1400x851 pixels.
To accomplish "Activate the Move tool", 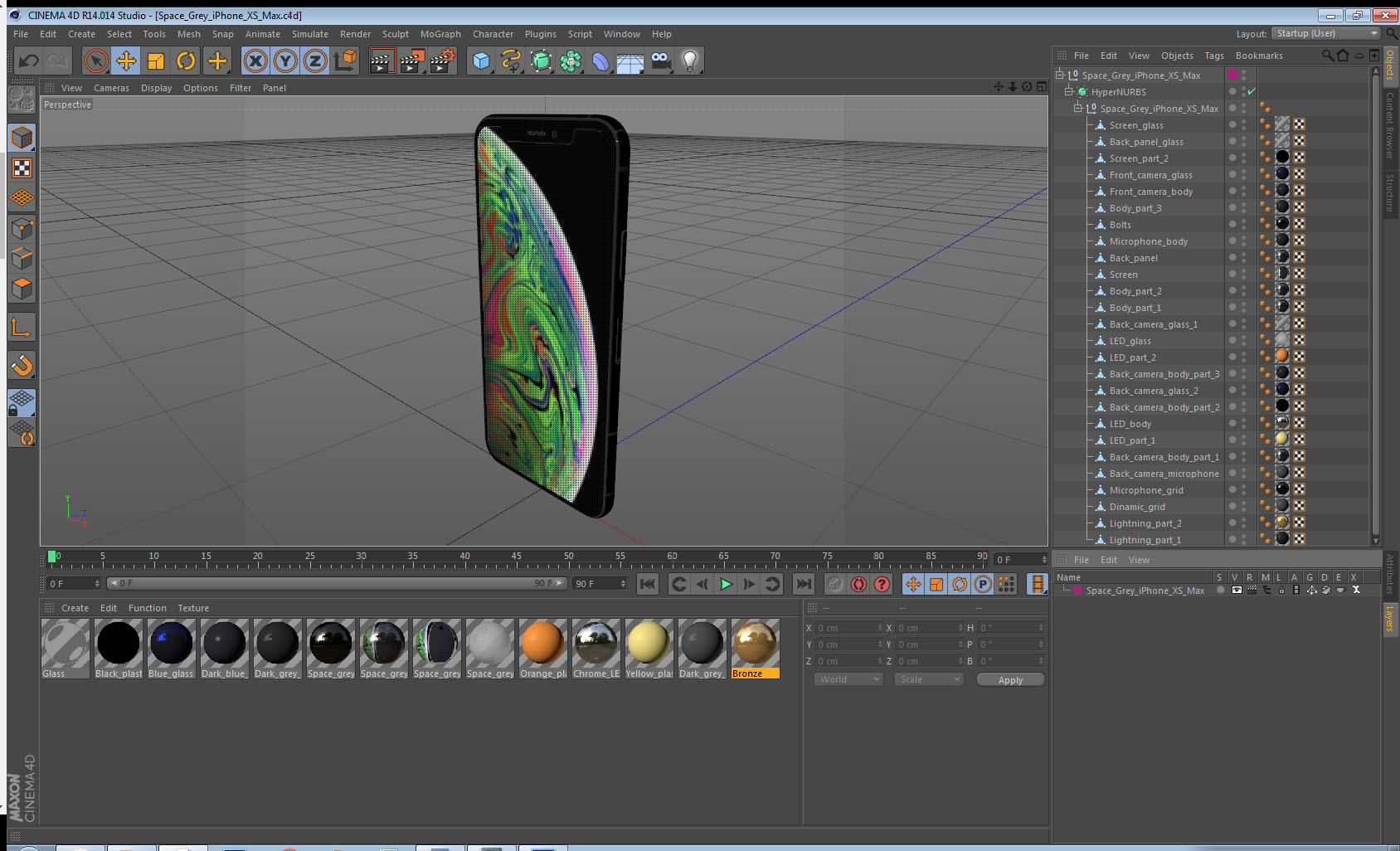I will coord(126,61).
